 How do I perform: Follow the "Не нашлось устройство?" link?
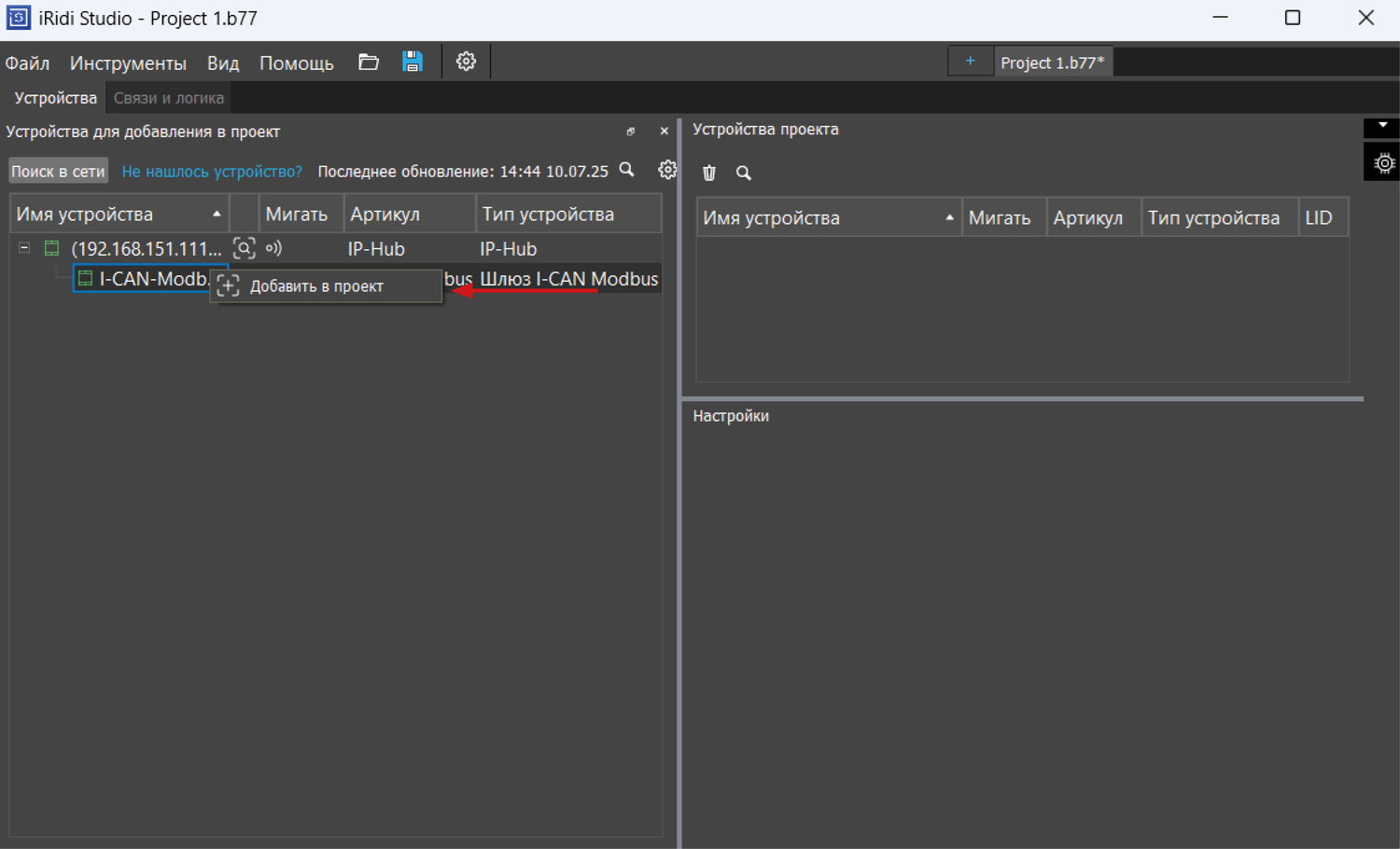click(x=212, y=172)
